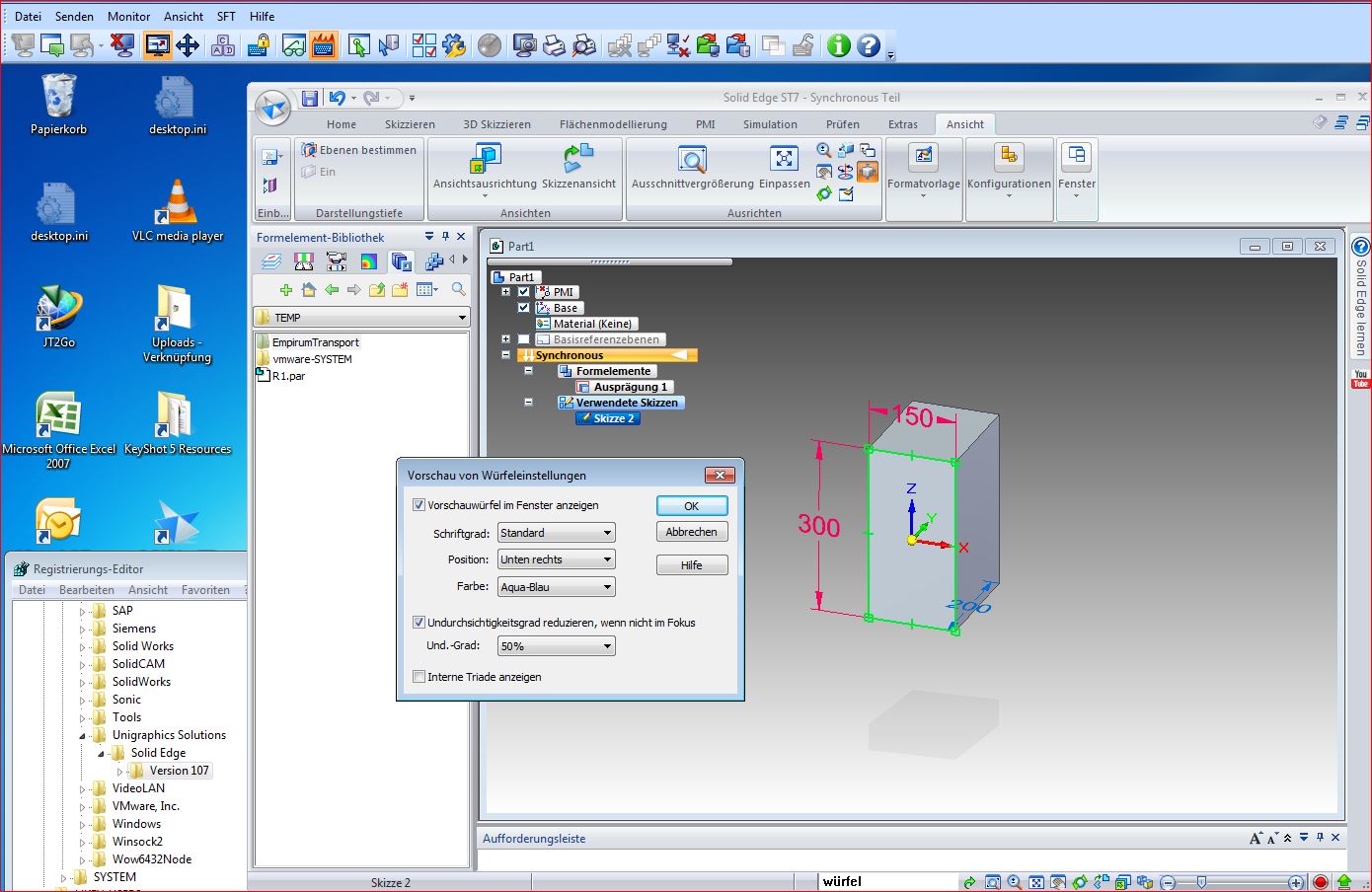The height and width of the screenshot is (892, 1372).
Task: Click the würfel command finder field
Action: (x=887, y=882)
